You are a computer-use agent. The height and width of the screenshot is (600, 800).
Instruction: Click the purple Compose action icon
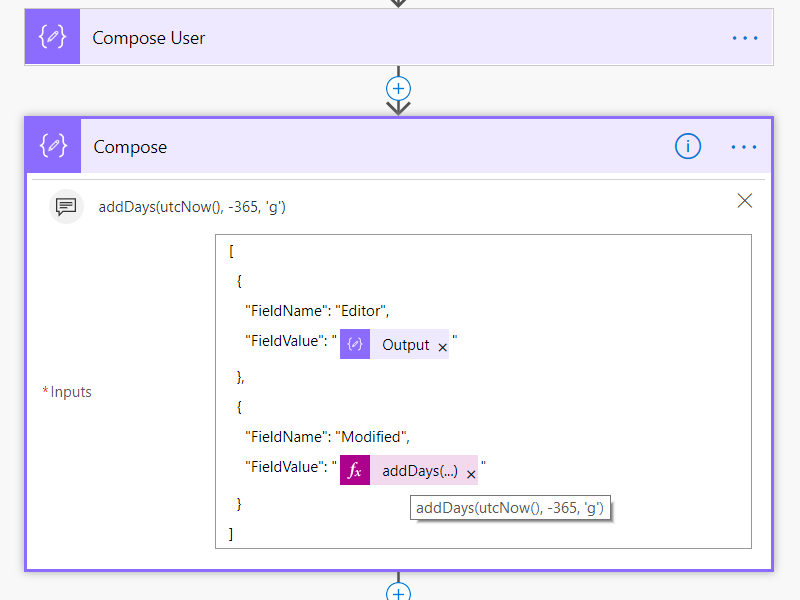(53, 147)
